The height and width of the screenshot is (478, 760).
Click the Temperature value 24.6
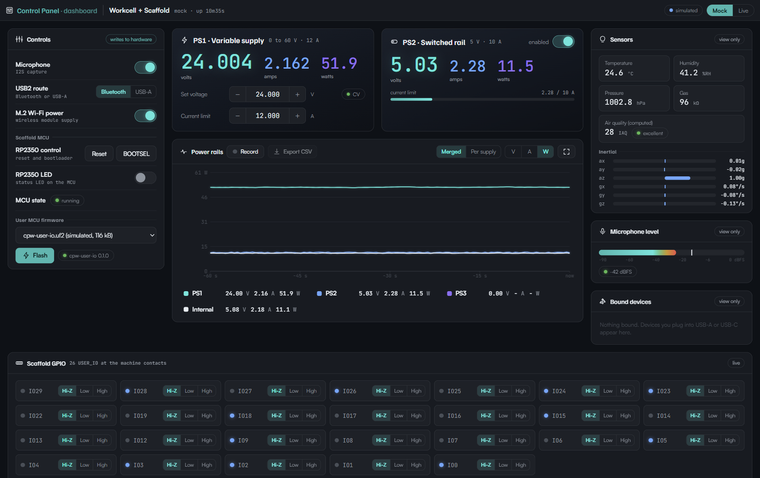(614, 73)
